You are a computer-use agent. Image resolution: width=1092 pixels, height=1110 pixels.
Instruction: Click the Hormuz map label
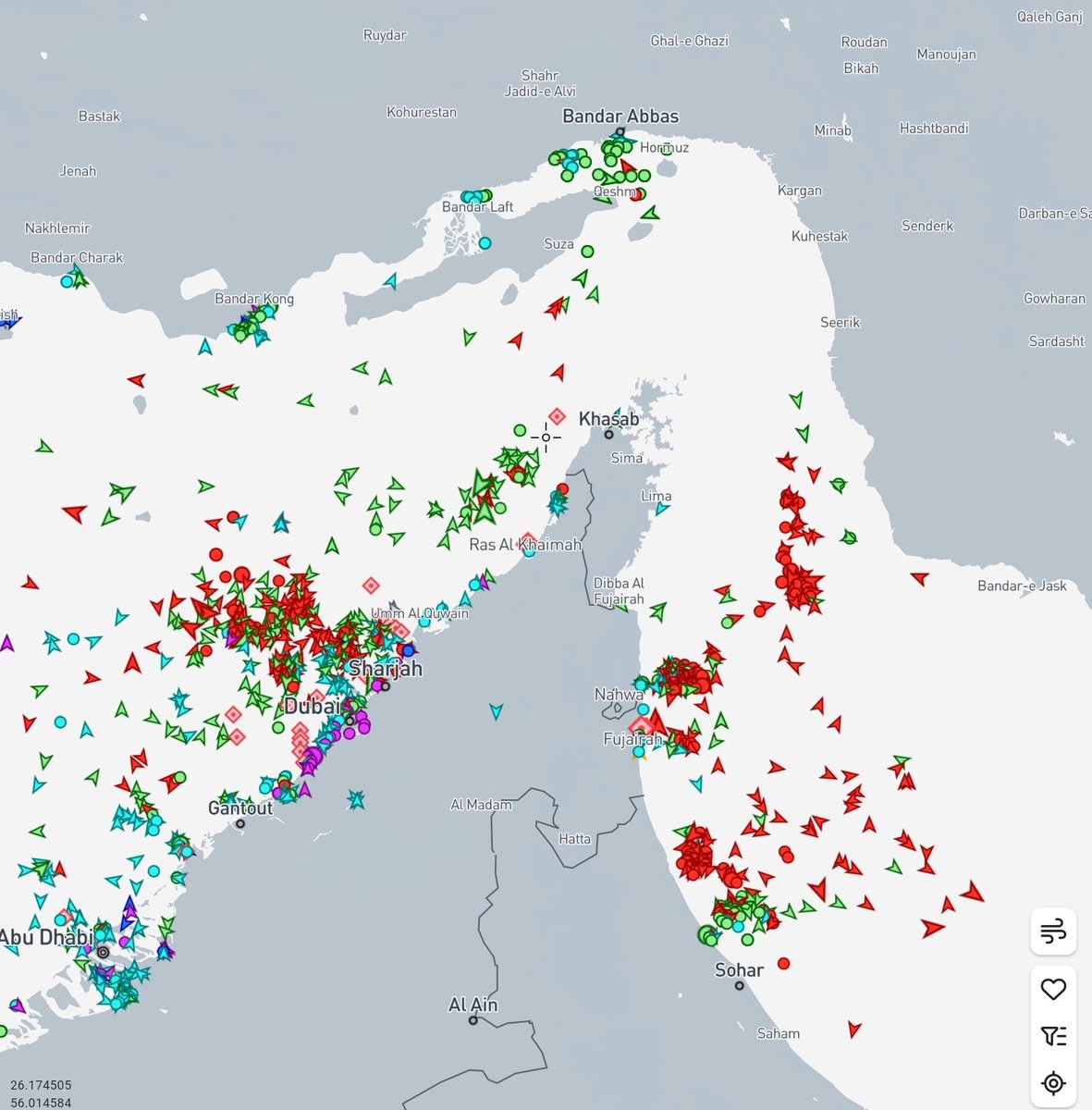664,147
